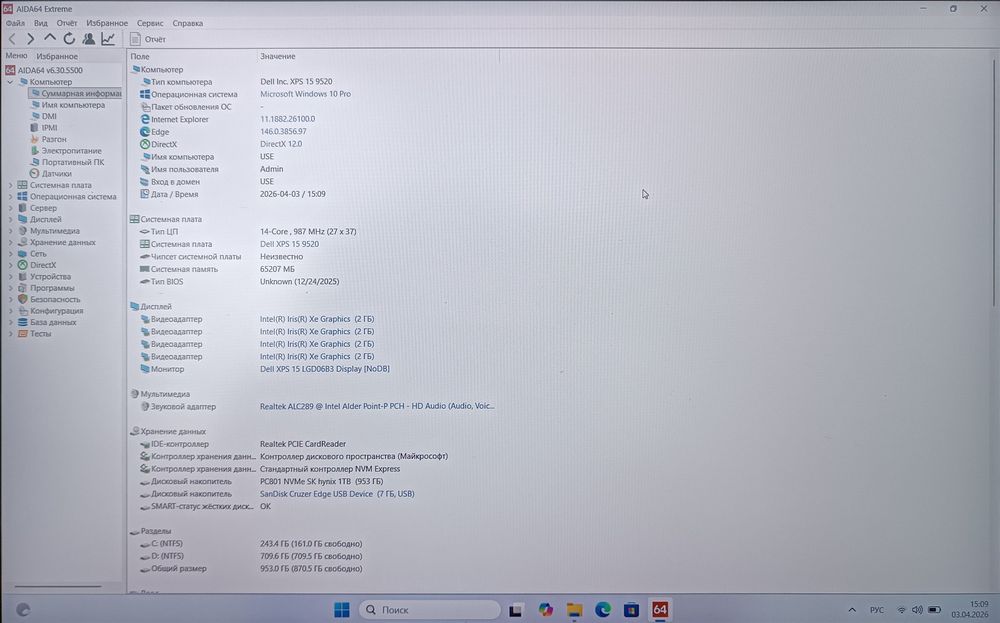Expand the Хранение данных tree node

click(10, 242)
